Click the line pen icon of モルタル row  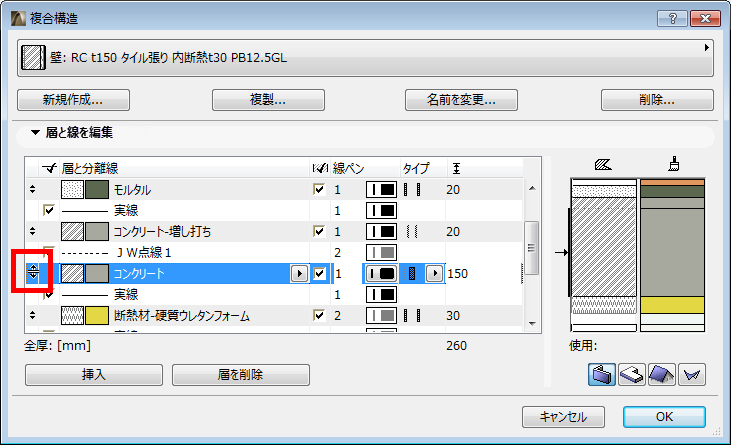coord(381,190)
